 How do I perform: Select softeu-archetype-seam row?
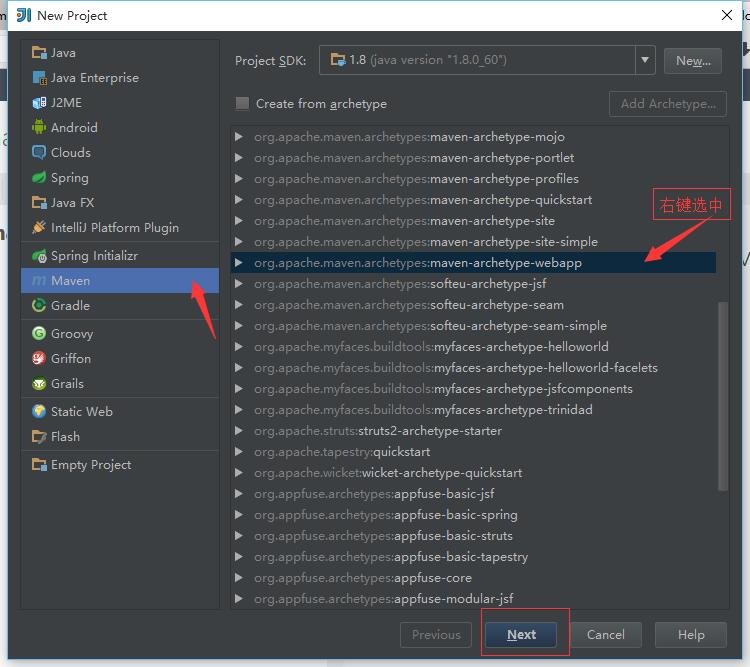[x=473, y=305]
